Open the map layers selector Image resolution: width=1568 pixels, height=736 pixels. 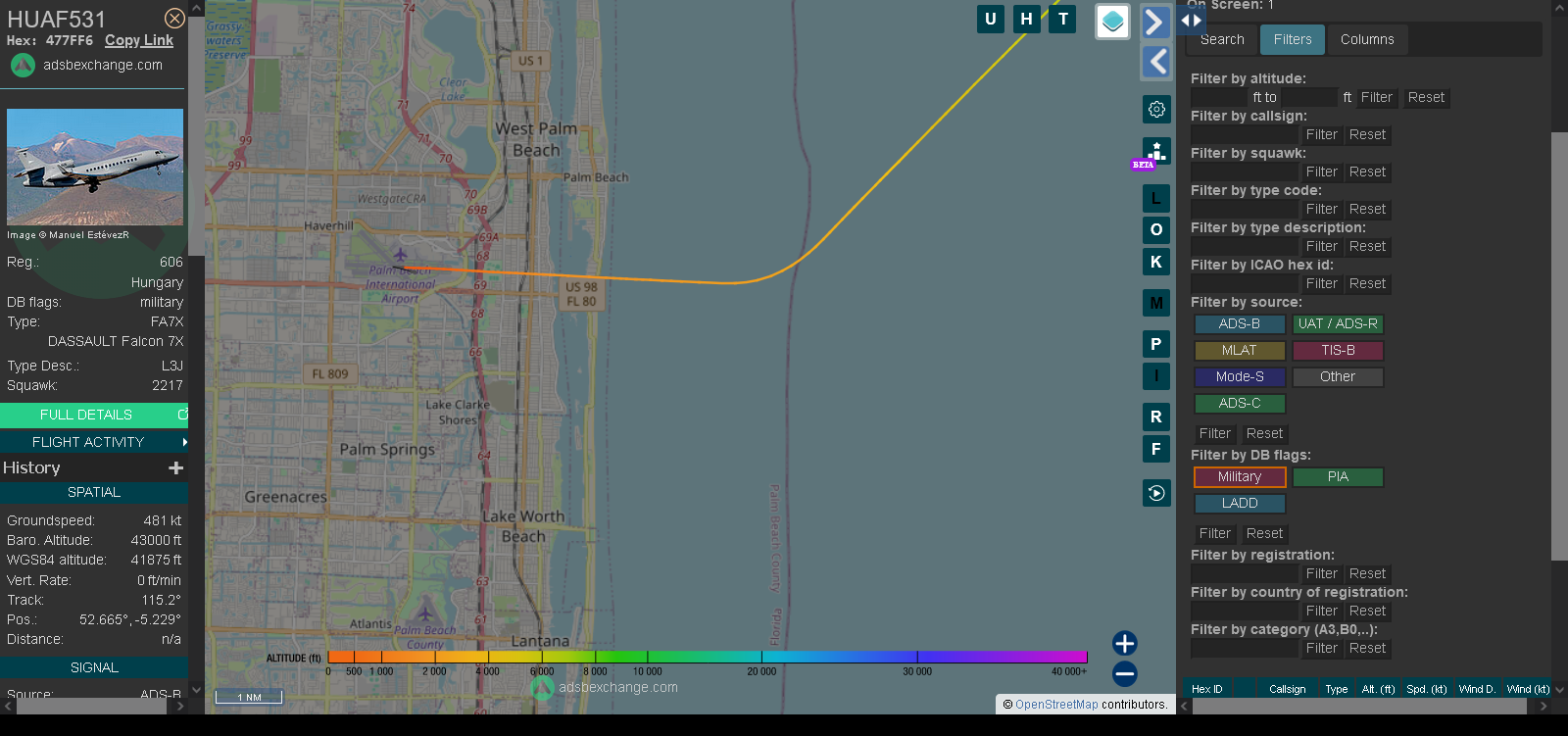[x=1112, y=22]
